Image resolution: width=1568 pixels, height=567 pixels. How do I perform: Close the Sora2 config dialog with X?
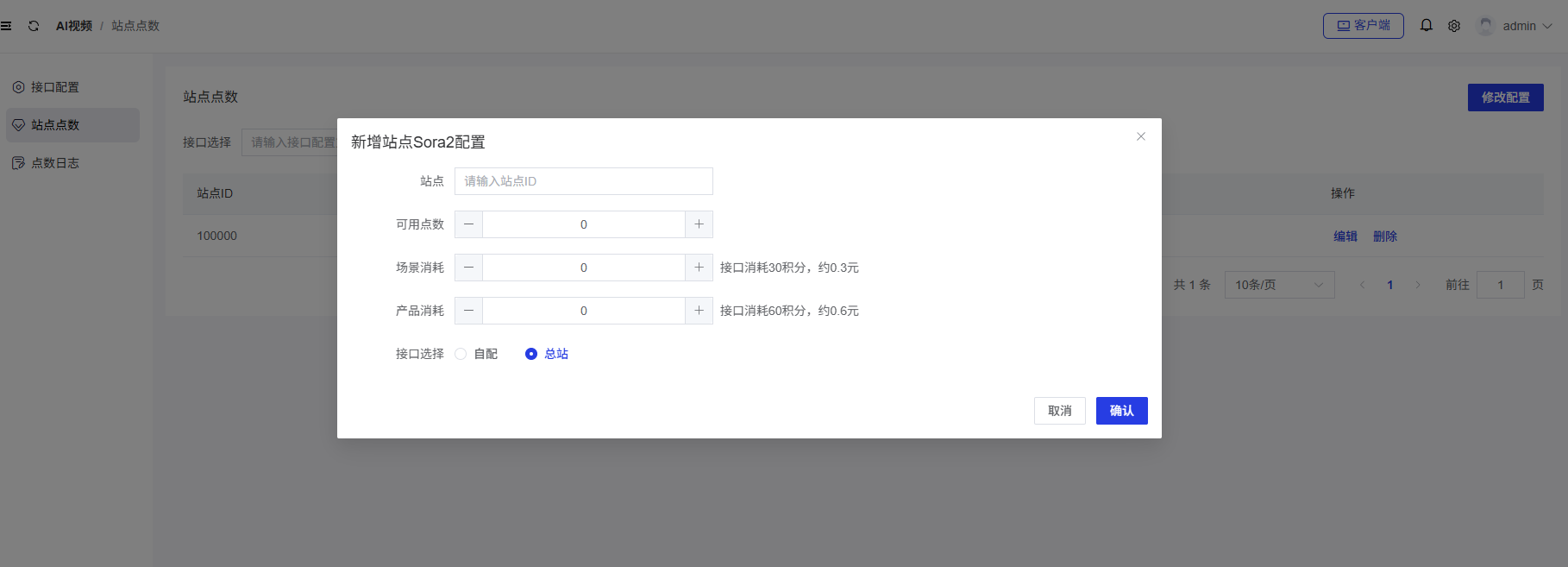click(1140, 136)
